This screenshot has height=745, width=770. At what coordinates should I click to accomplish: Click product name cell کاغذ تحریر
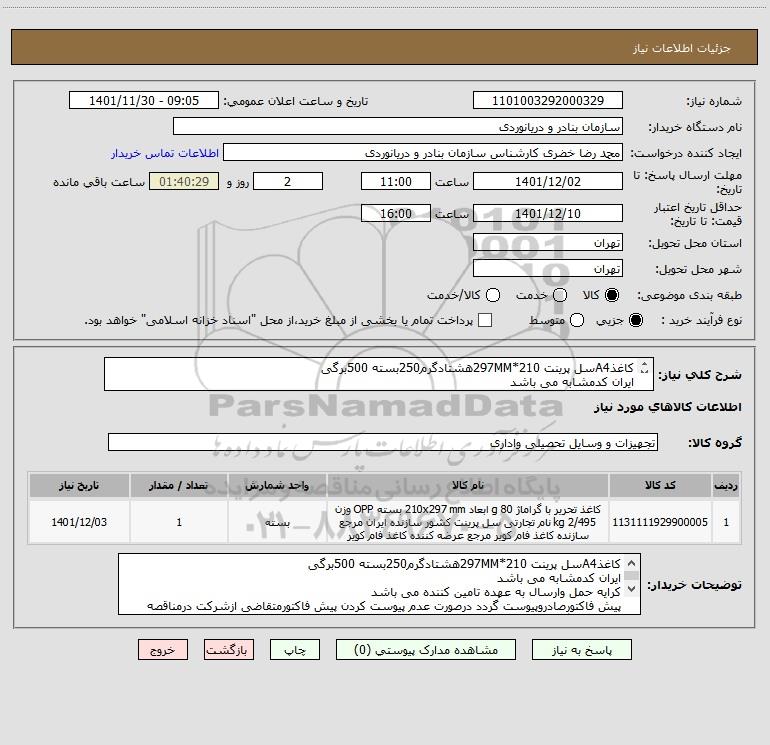468,522
